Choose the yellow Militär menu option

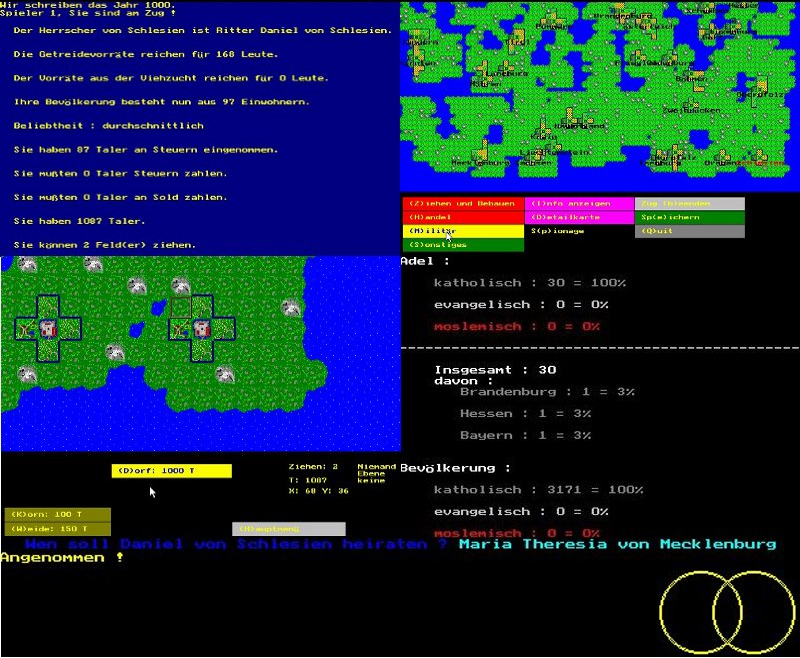click(463, 231)
